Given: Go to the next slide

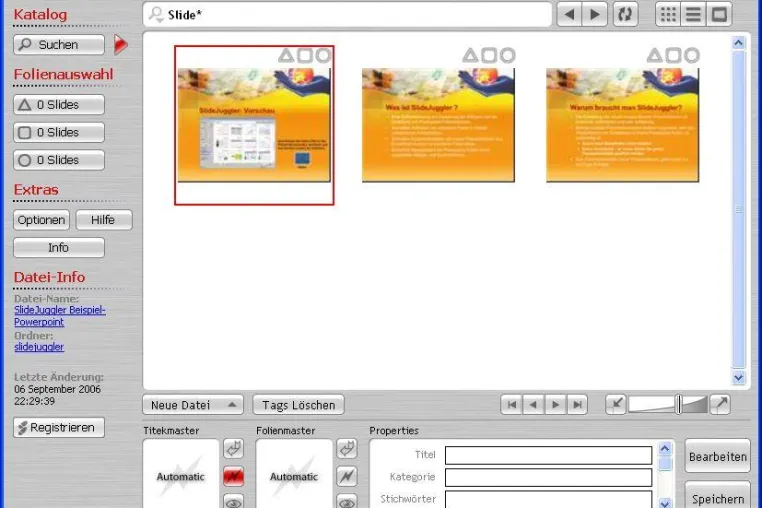Looking at the screenshot, I should coord(555,404).
